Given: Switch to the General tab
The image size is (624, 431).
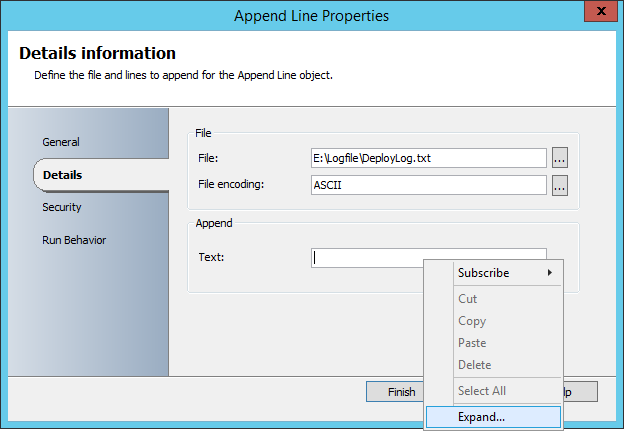Looking at the screenshot, I should [61, 142].
